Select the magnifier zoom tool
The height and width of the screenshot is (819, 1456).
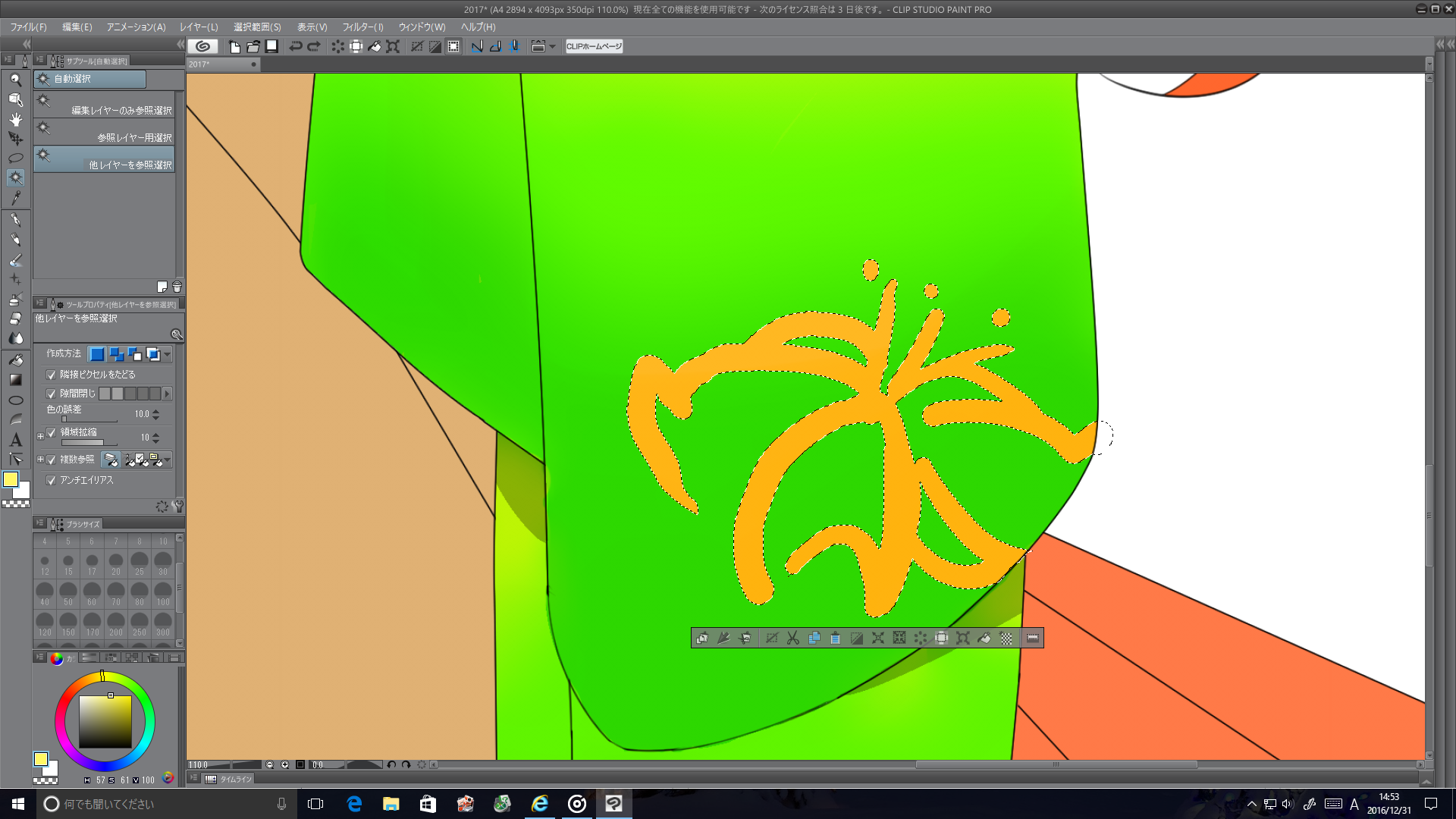(15, 80)
